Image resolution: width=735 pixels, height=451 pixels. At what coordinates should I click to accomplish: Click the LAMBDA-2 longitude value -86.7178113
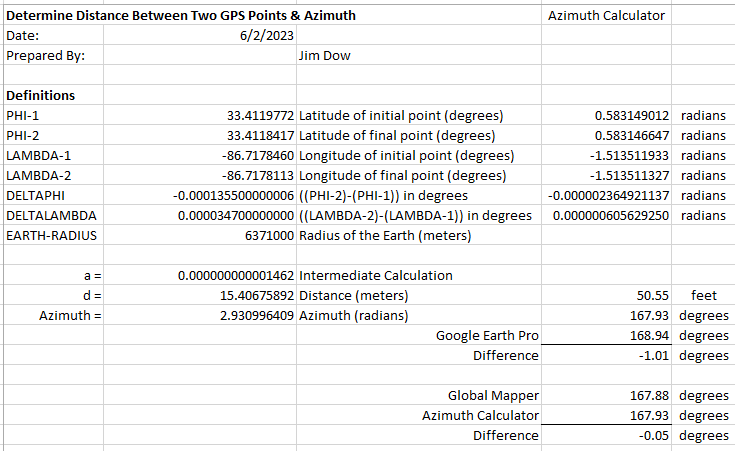click(256, 176)
